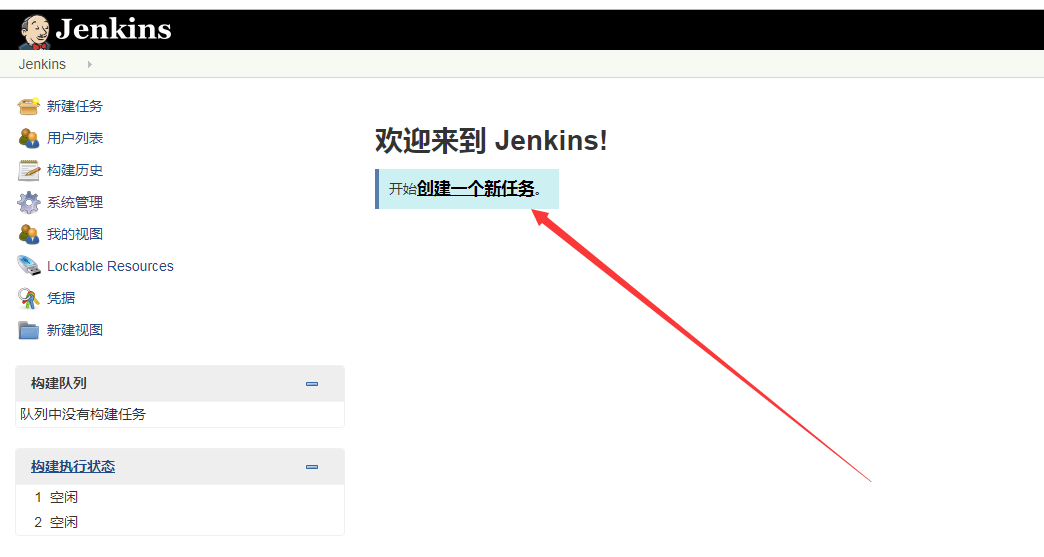Open the 用户列表 sidebar link

pos(75,138)
